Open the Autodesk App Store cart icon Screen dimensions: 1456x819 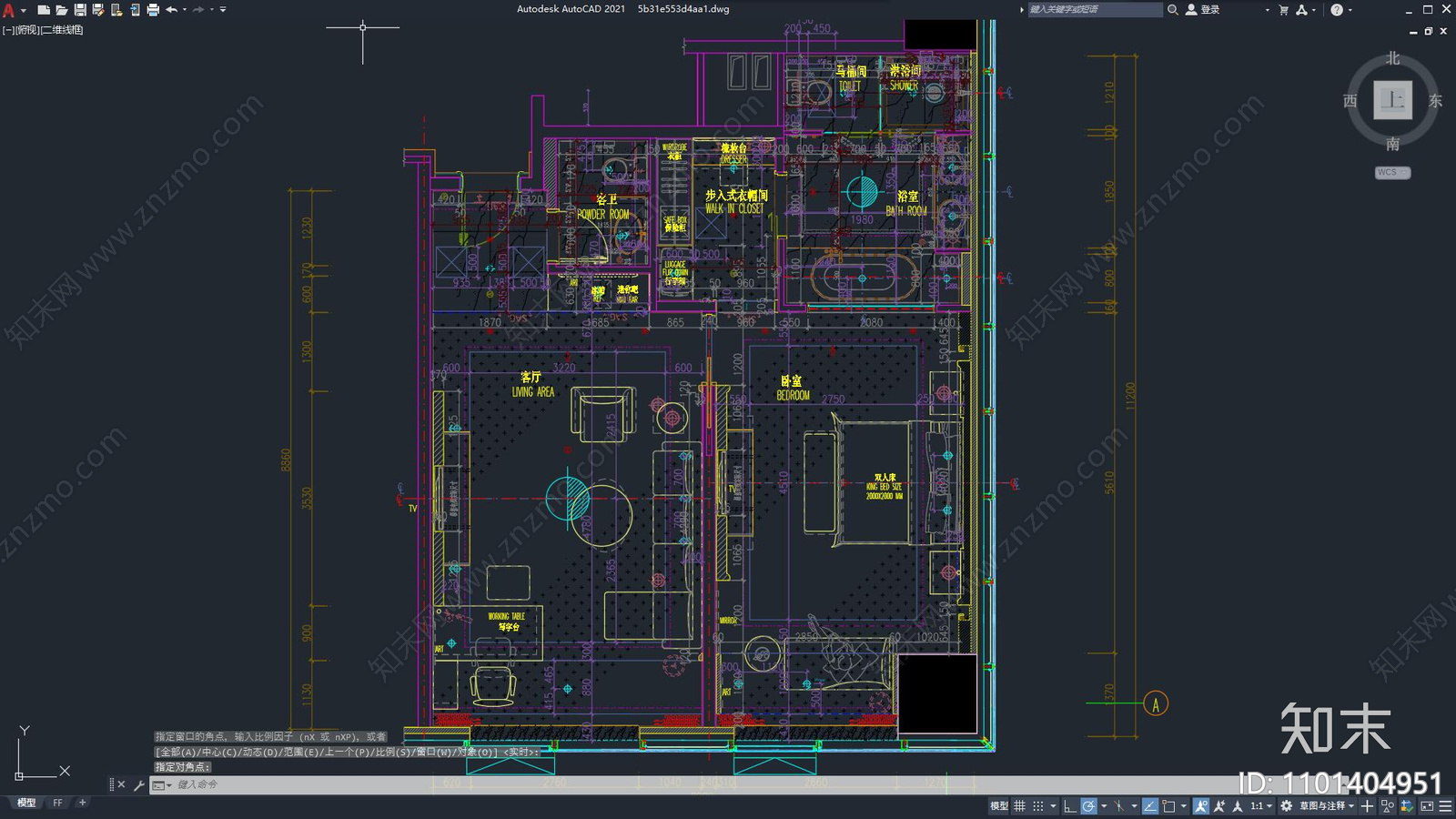coord(1283,10)
